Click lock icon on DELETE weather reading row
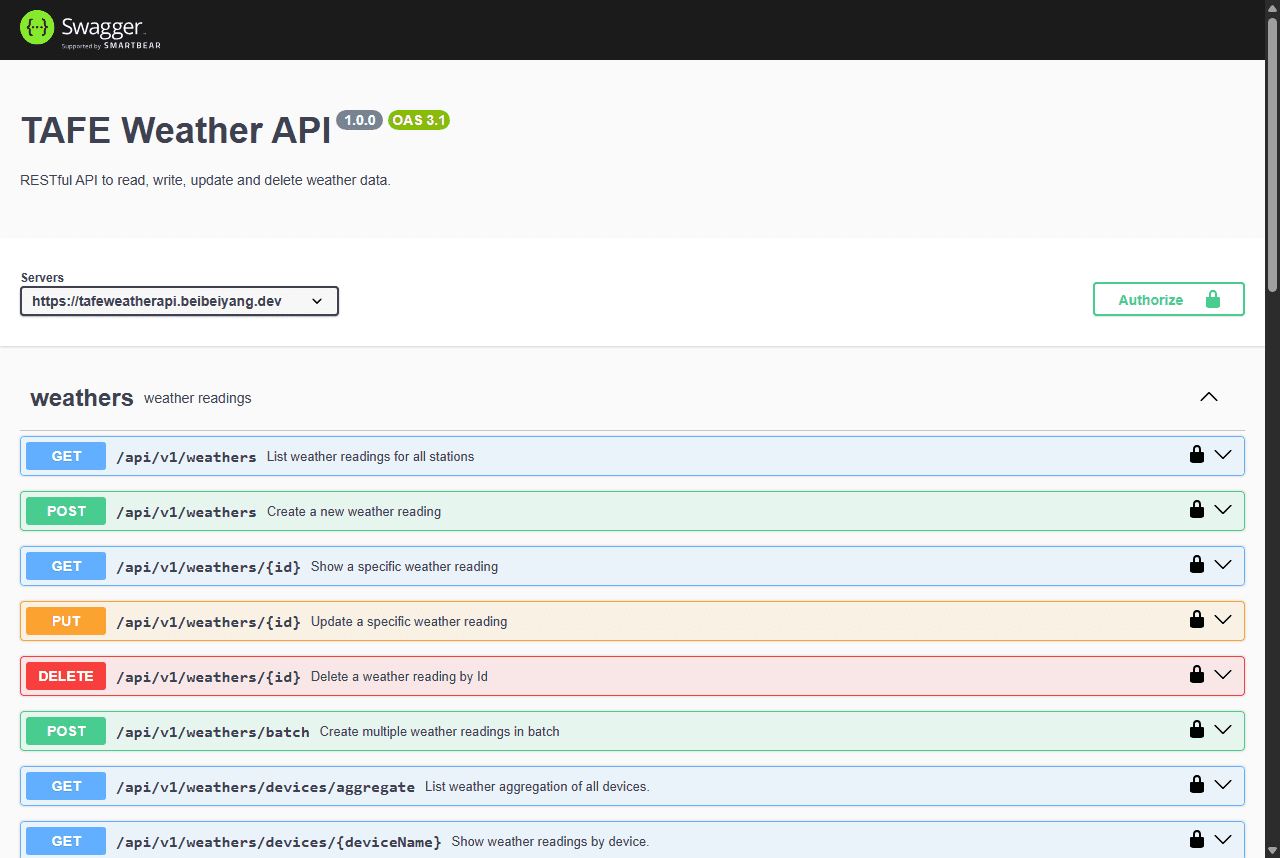The image size is (1280, 858). (x=1196, y=675)
